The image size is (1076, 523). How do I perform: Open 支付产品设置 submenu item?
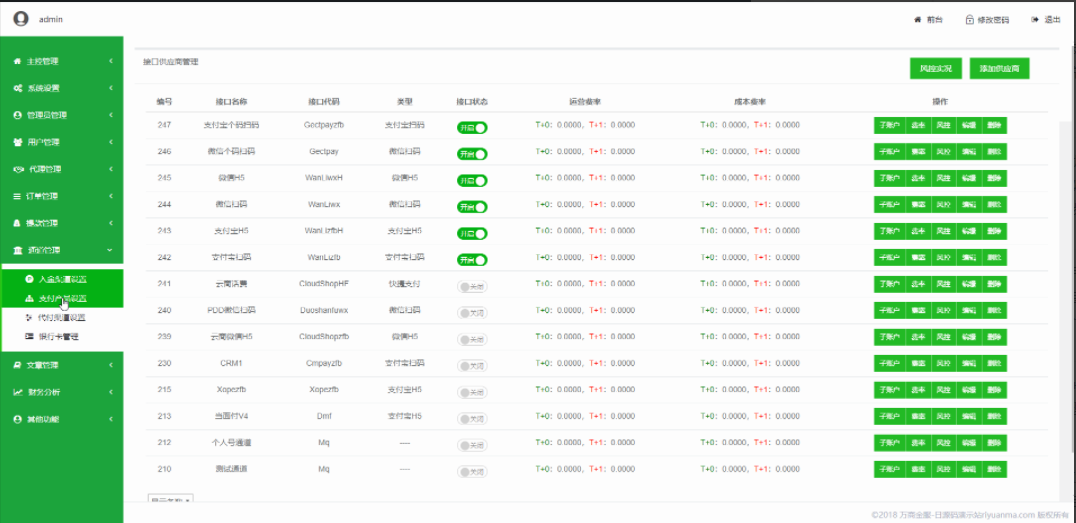(62, 299)
